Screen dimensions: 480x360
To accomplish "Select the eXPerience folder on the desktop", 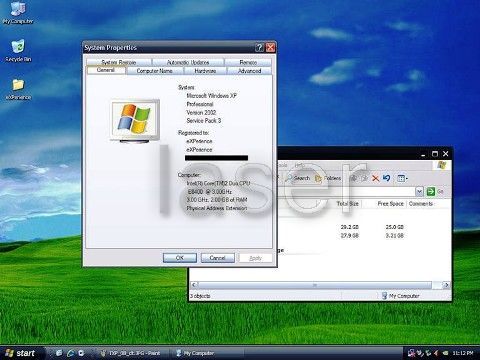I will click(x=18, y=89).
